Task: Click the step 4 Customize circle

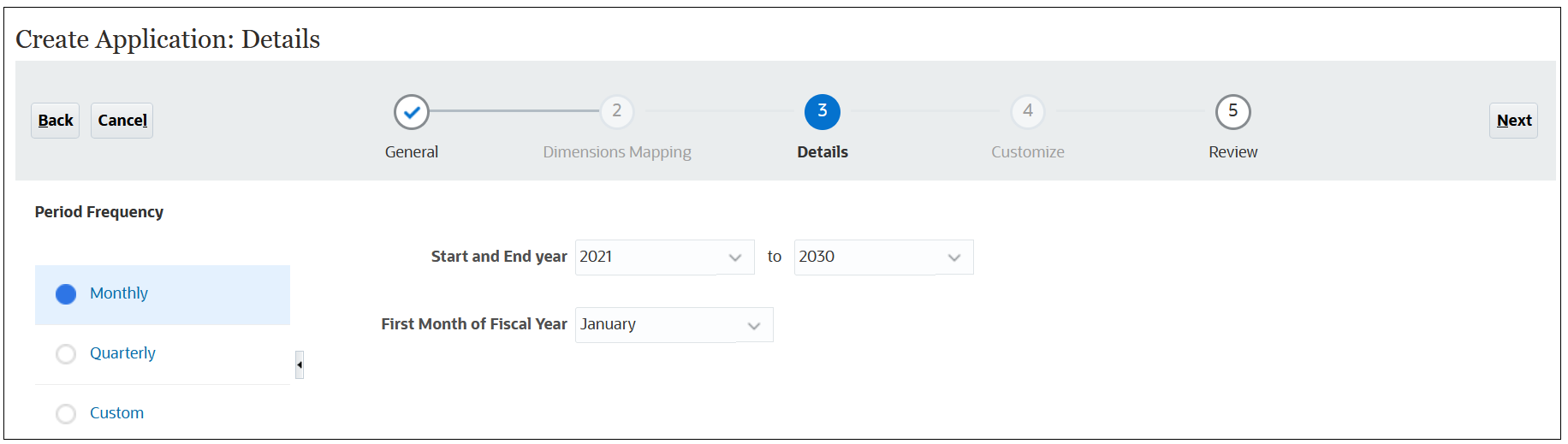Action: [1027, 111]
